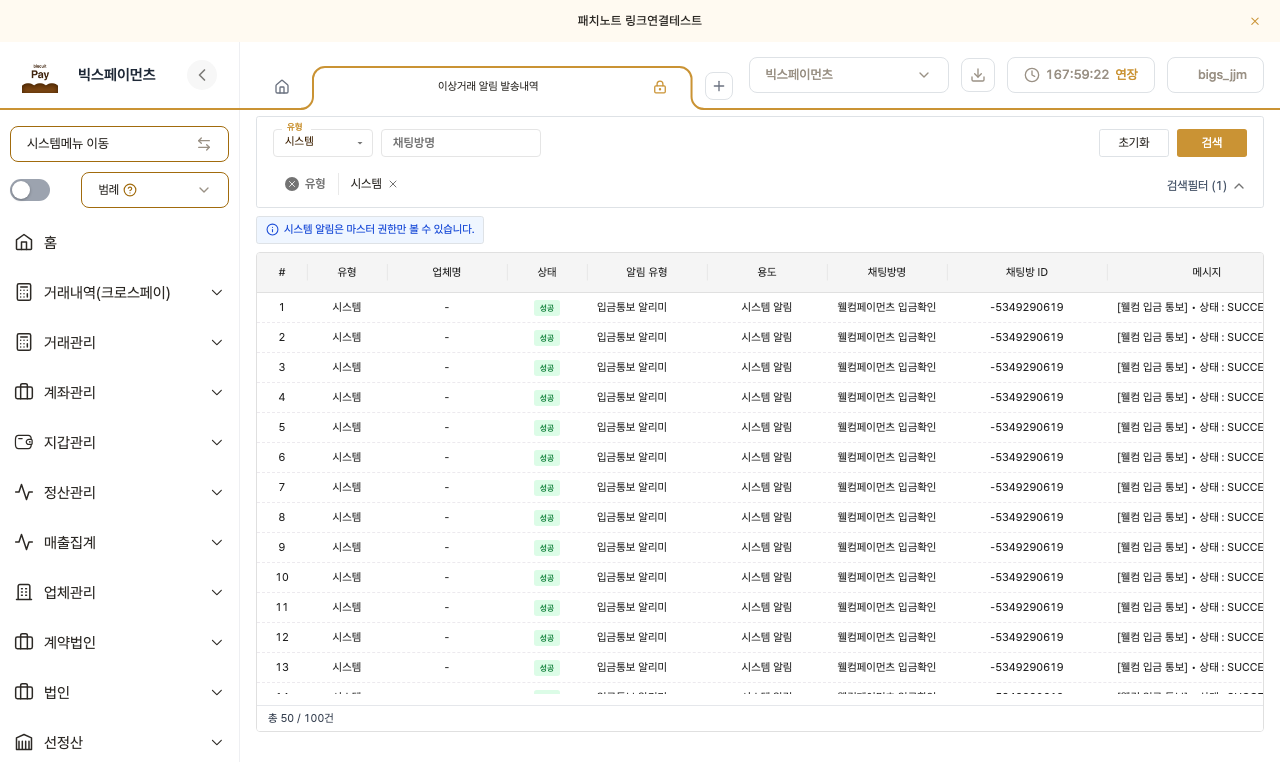The width and height of the screenshot is (1280, 762).
Task: Click the clock icon in the session timer
Action: point(1032,75)
